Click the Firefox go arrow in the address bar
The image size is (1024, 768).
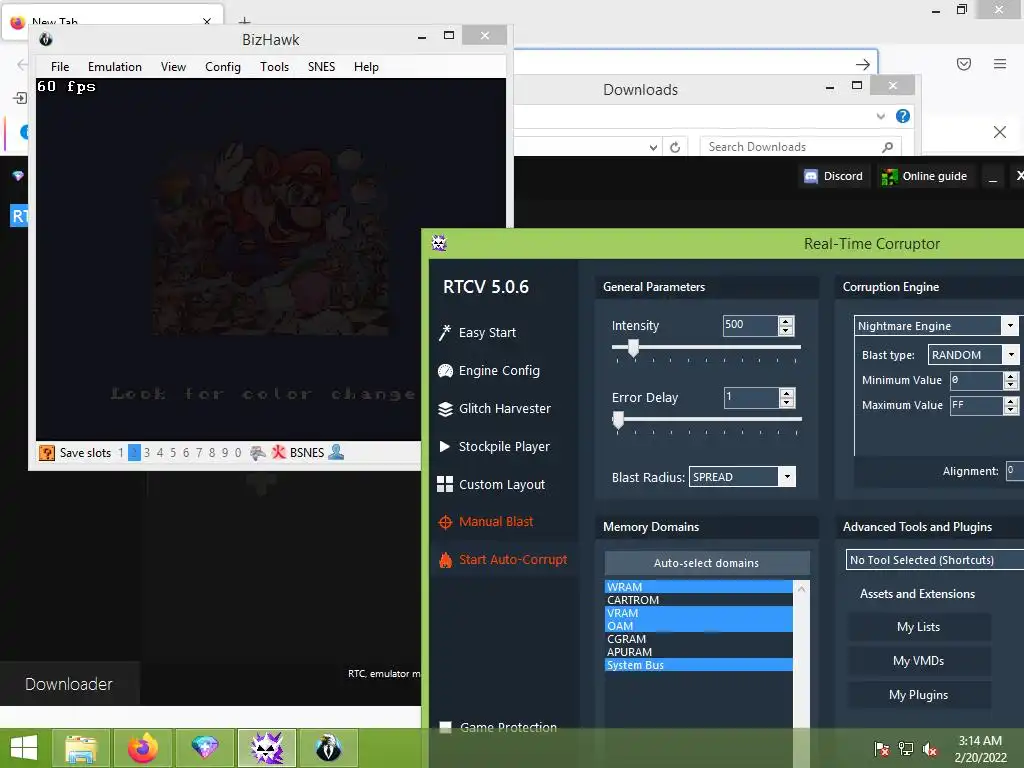[x=863, y=64]
